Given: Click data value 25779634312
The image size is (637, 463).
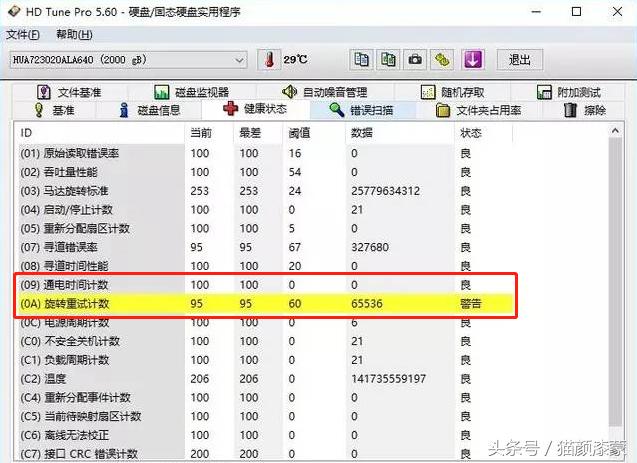Looking at the screenshot, I should pos(385,191).
